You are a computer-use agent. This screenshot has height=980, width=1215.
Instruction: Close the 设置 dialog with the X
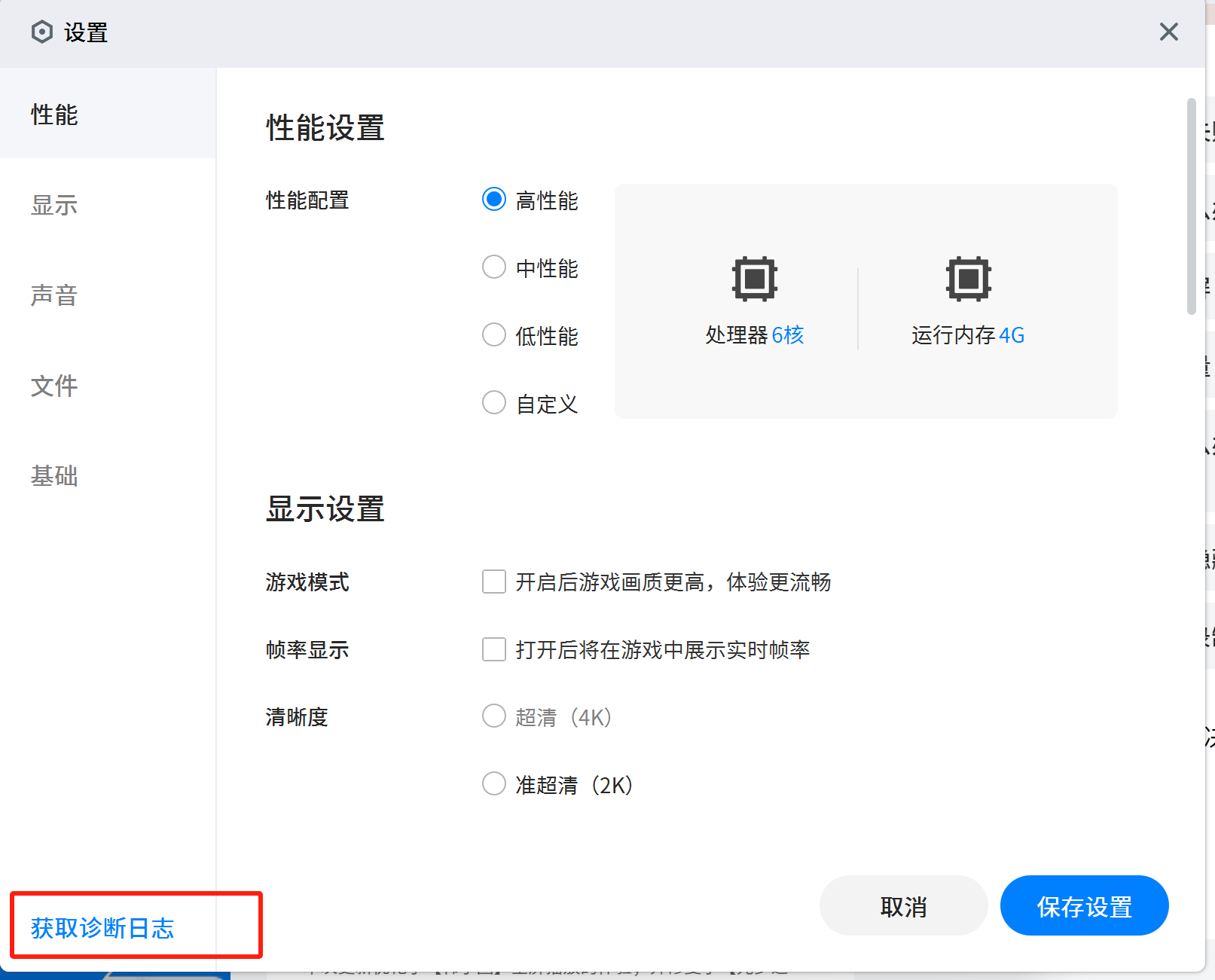coord(1169,32)
